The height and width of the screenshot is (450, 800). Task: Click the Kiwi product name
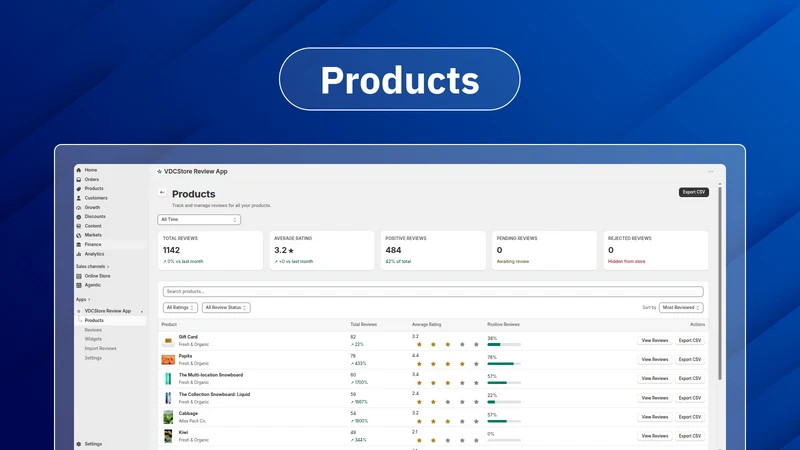(x=183, y=433)
